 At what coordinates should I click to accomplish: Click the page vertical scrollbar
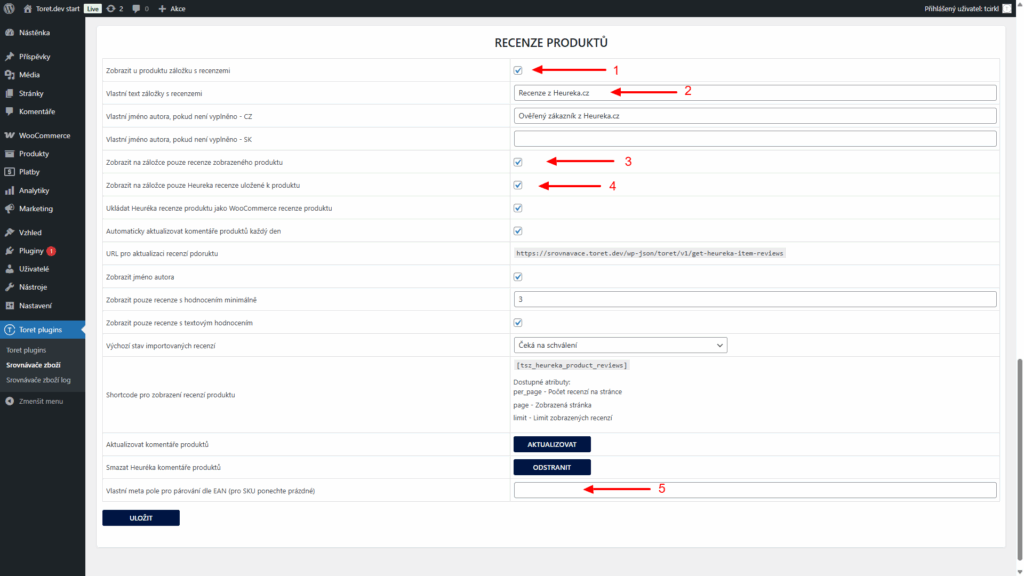(1019, 458)
